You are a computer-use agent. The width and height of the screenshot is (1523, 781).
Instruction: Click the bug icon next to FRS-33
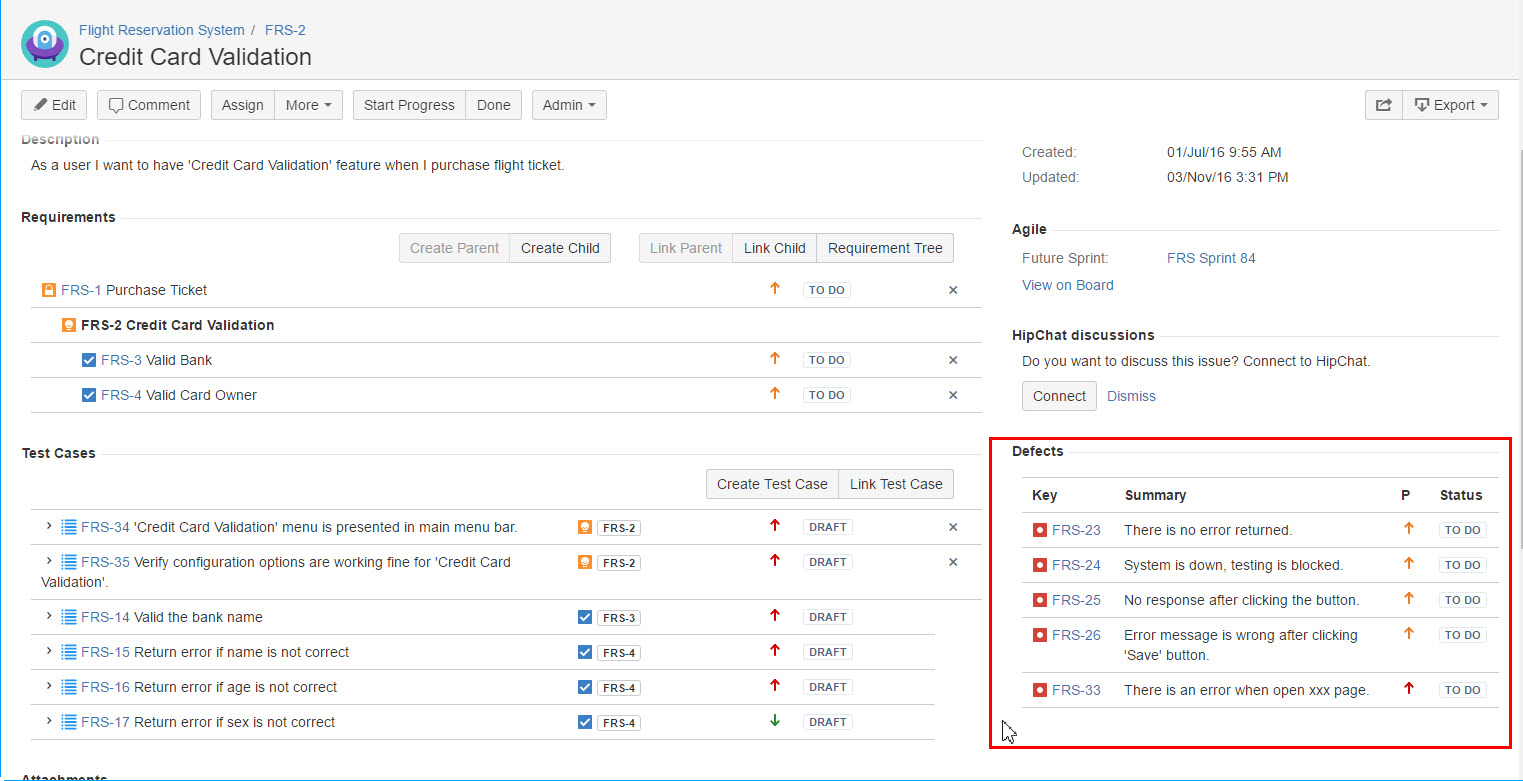[x=1039, y=690]
